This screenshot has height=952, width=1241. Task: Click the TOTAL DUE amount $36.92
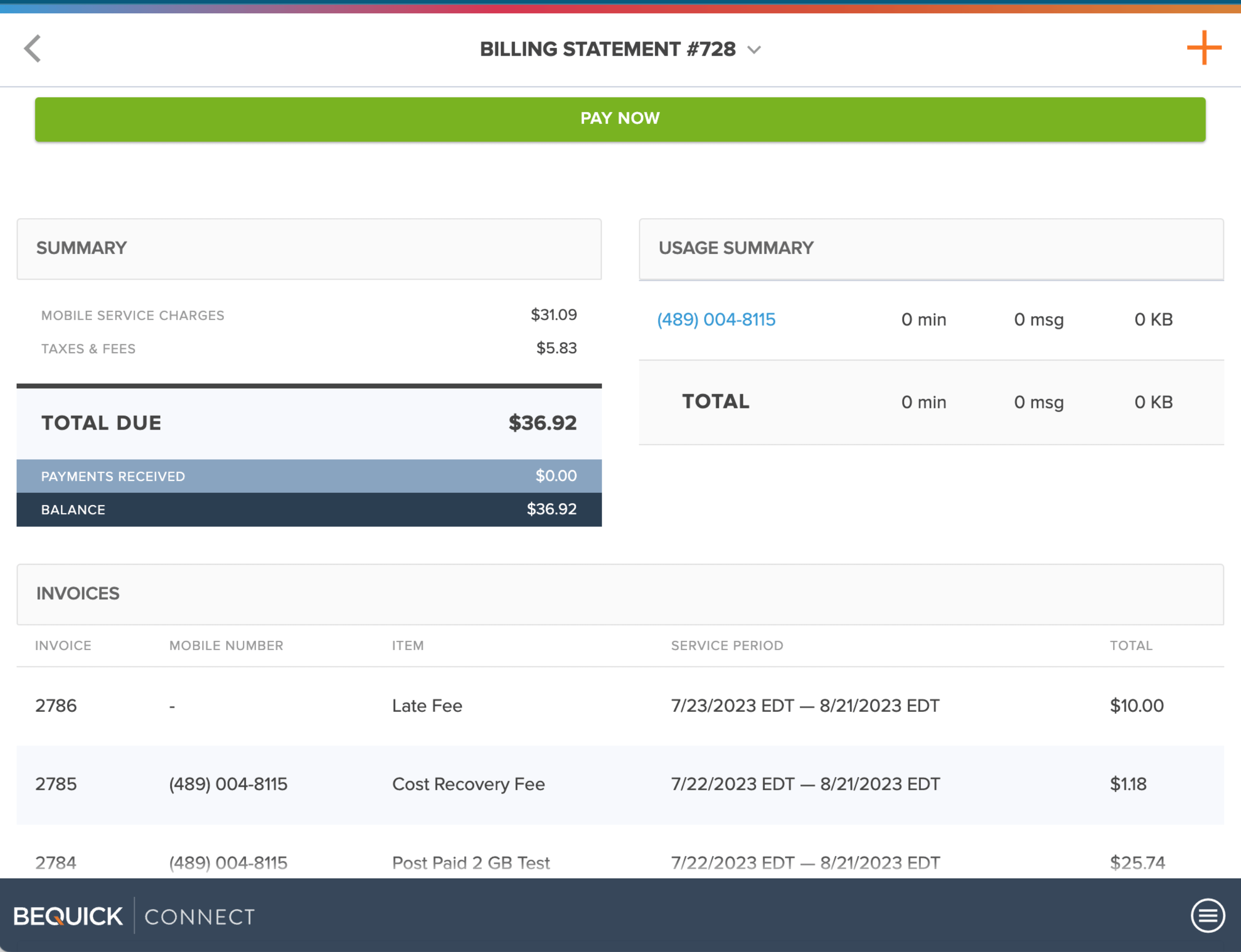click(x=542, y=423)
